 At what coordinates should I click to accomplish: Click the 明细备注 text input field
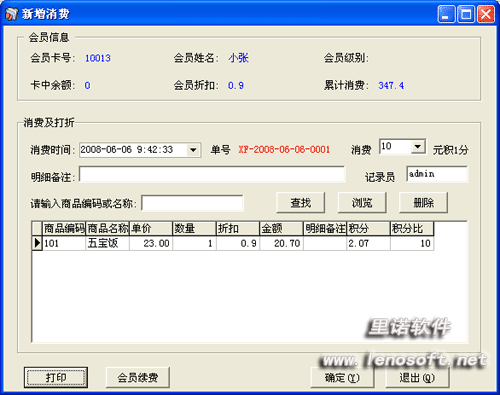point(212,174)
